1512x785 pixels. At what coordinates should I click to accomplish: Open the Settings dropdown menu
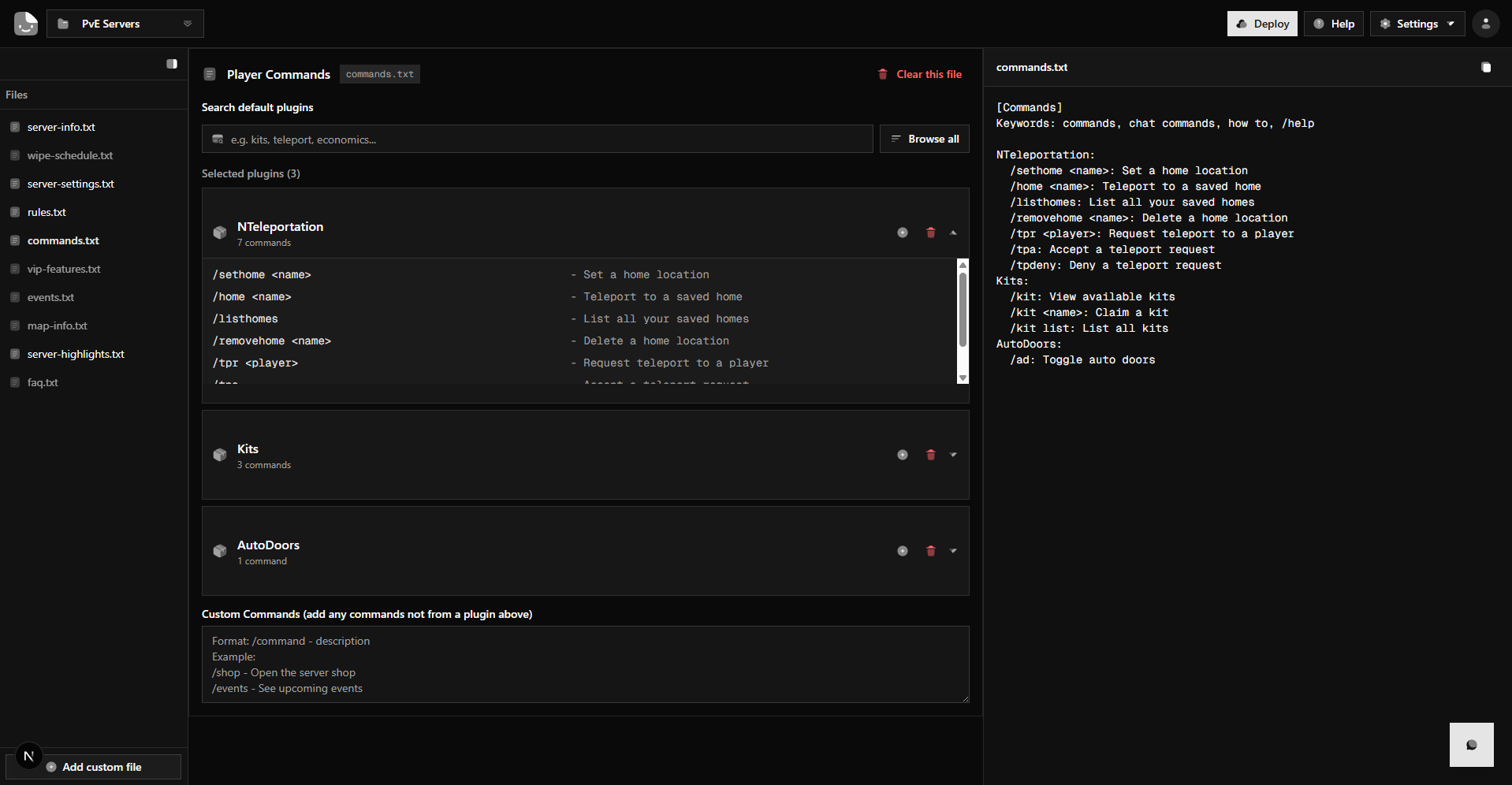1417,24
